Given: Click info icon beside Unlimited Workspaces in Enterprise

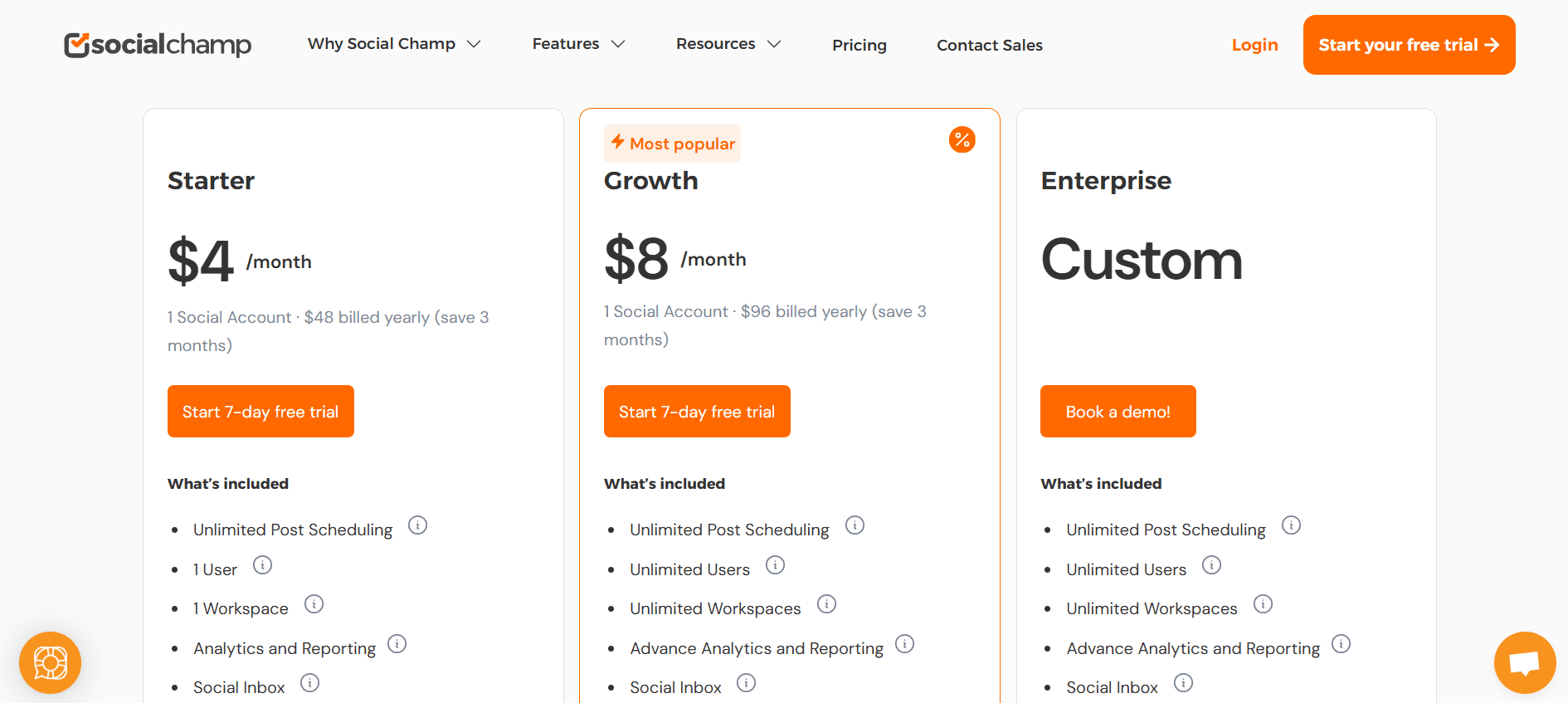Looking at the screenshot, I should 1264,604.
